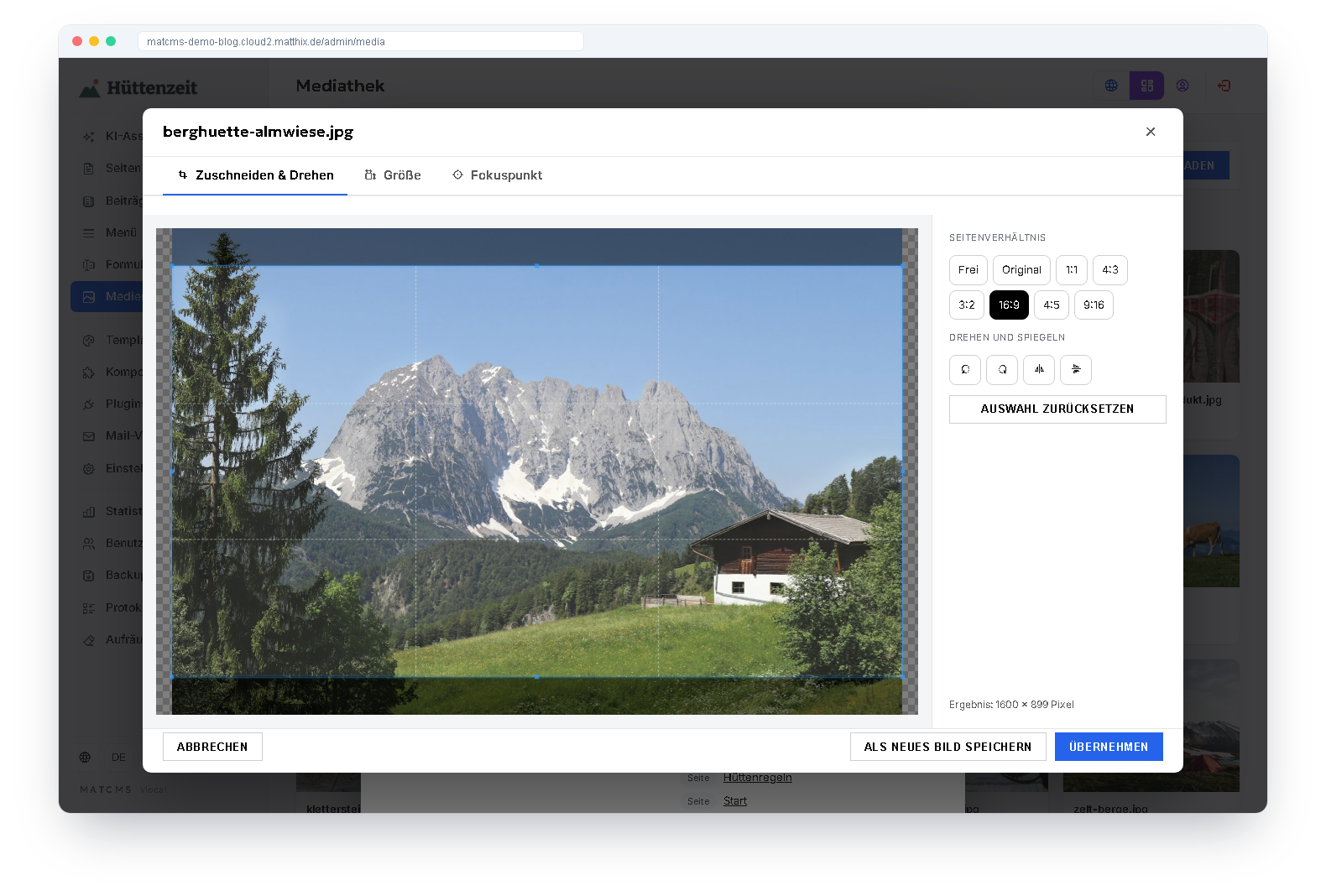Click Als neues Bild speichern
The height and width of the screenshot is (896, 1326).
[948, 747]
